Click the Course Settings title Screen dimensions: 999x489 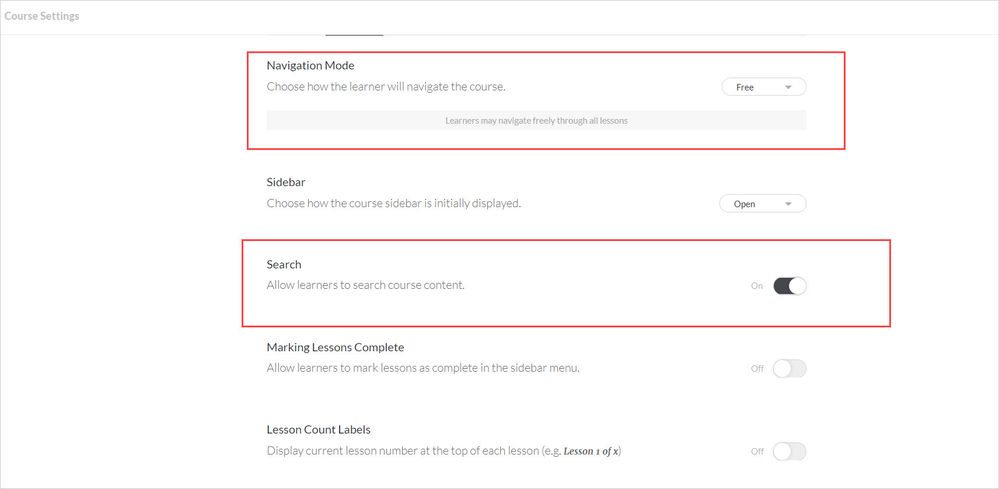[42, 16]
